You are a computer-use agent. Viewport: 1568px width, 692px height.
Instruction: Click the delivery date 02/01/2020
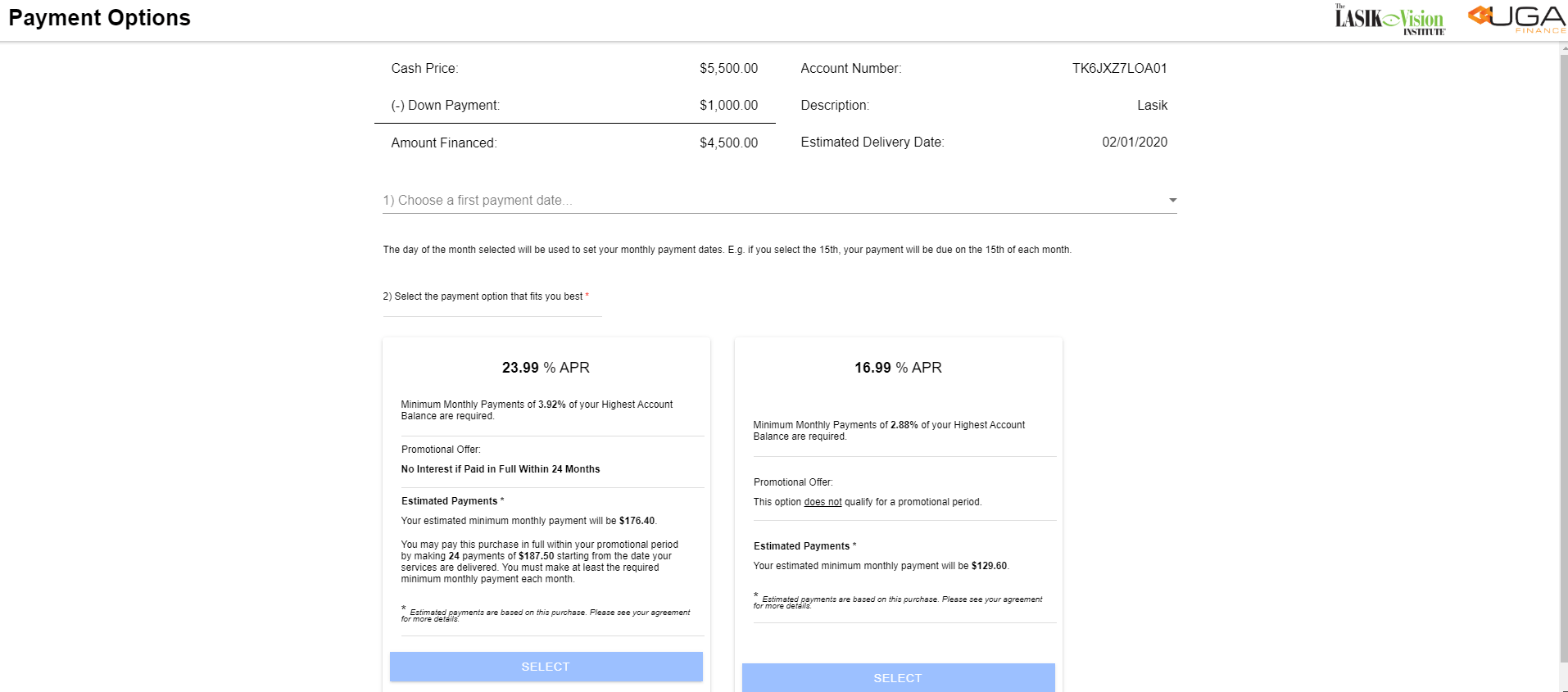(1135, 142)
